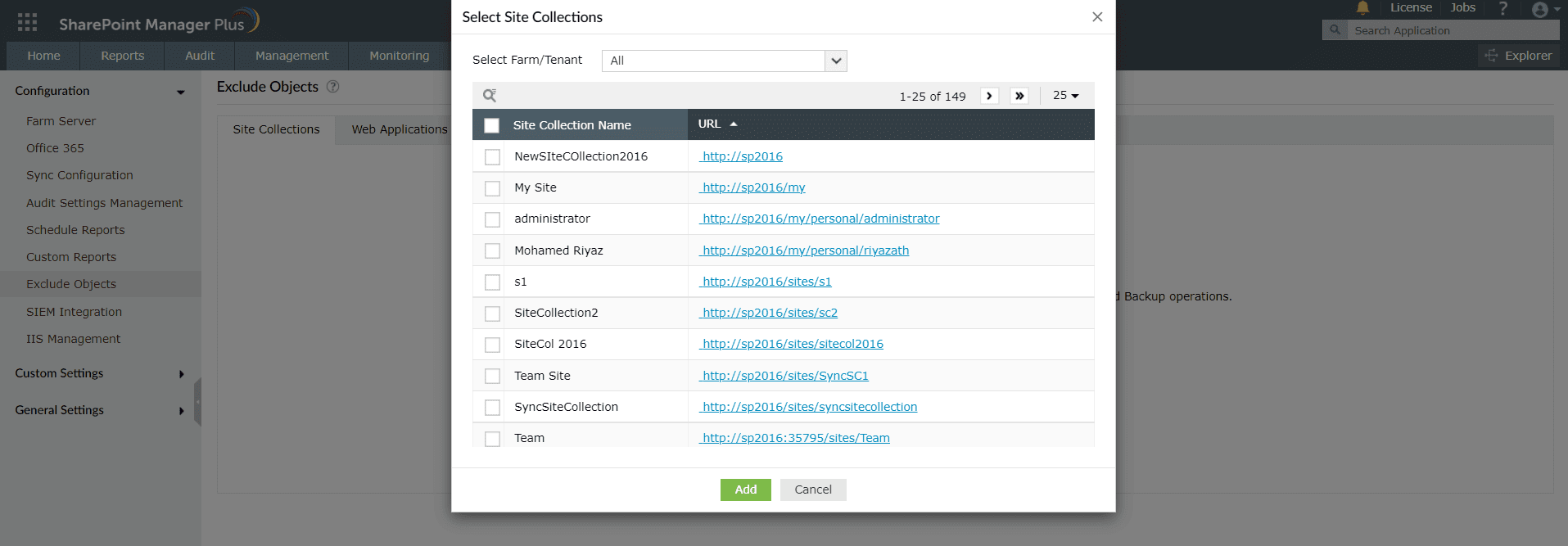1568x546 pixels.
Task: Click the Add button
Action: click(x=745, y=490)
